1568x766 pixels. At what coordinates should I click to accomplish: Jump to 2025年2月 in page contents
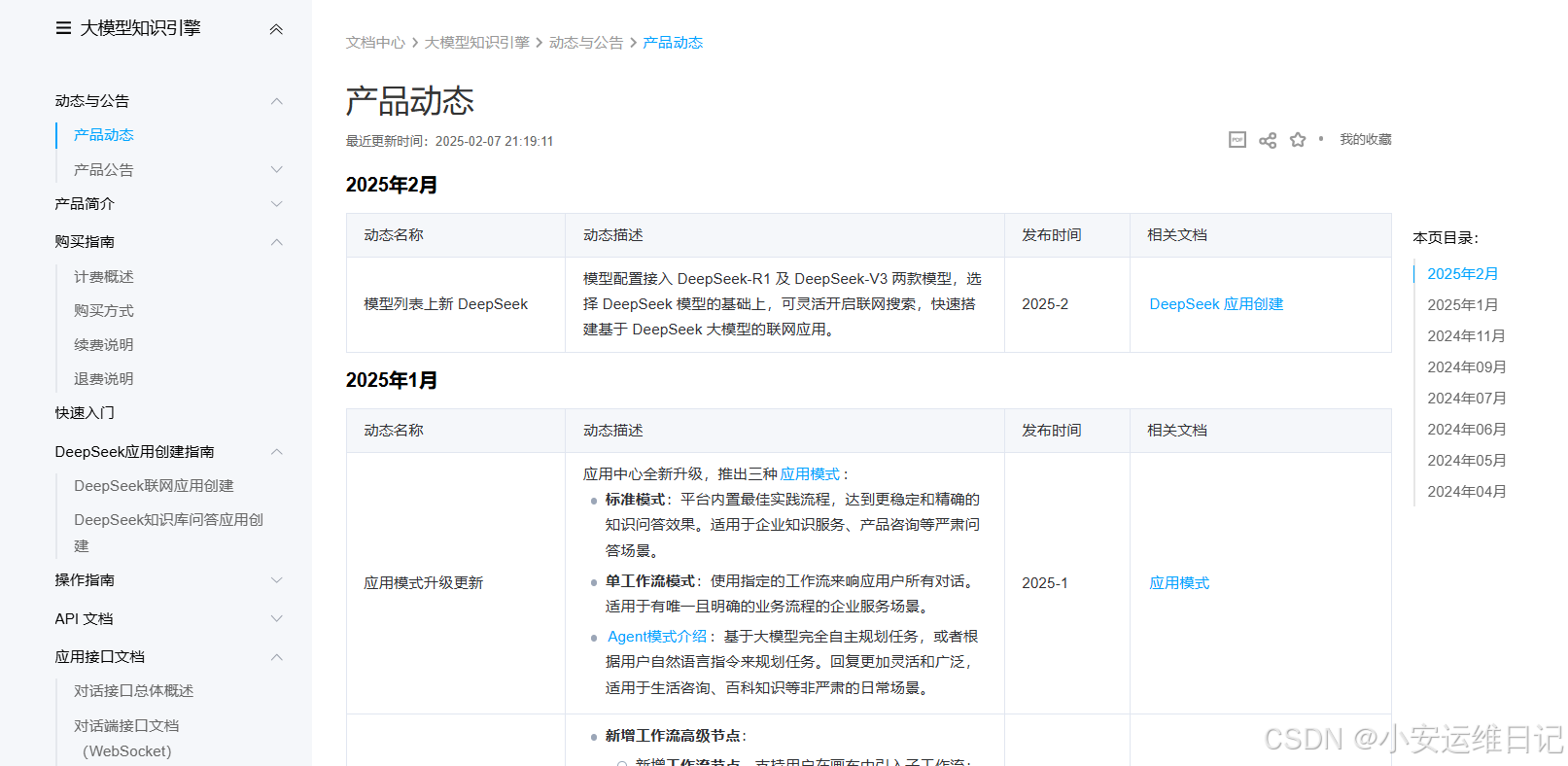click(x=1463, y=274)
